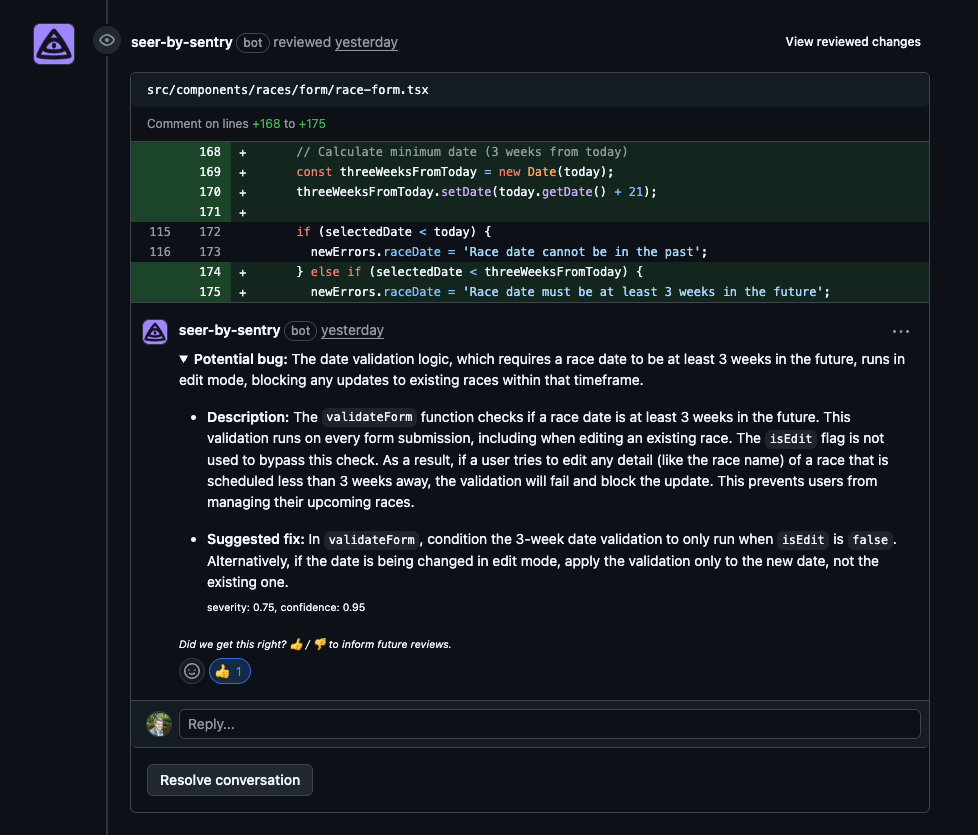Toggle the thumbs-up reaction on the bot comment
978x835 pixels.
coord(229,671)
